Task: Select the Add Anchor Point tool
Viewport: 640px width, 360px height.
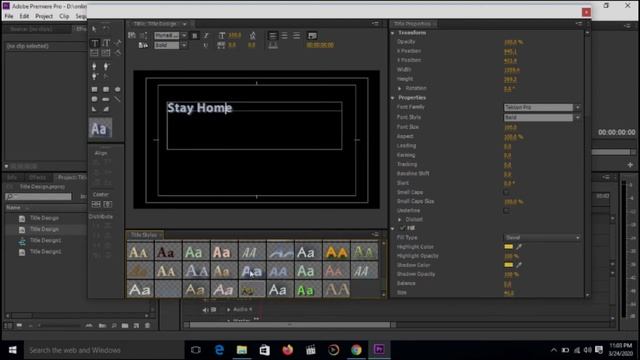Action: (x=94, y=76)
